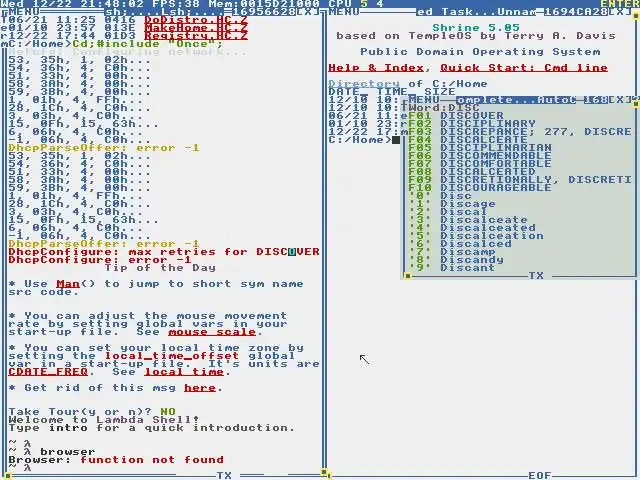Click the C:/Home> prompt in the right window
640x480 pixels.
pyautogui.click(x=360, y=140)
